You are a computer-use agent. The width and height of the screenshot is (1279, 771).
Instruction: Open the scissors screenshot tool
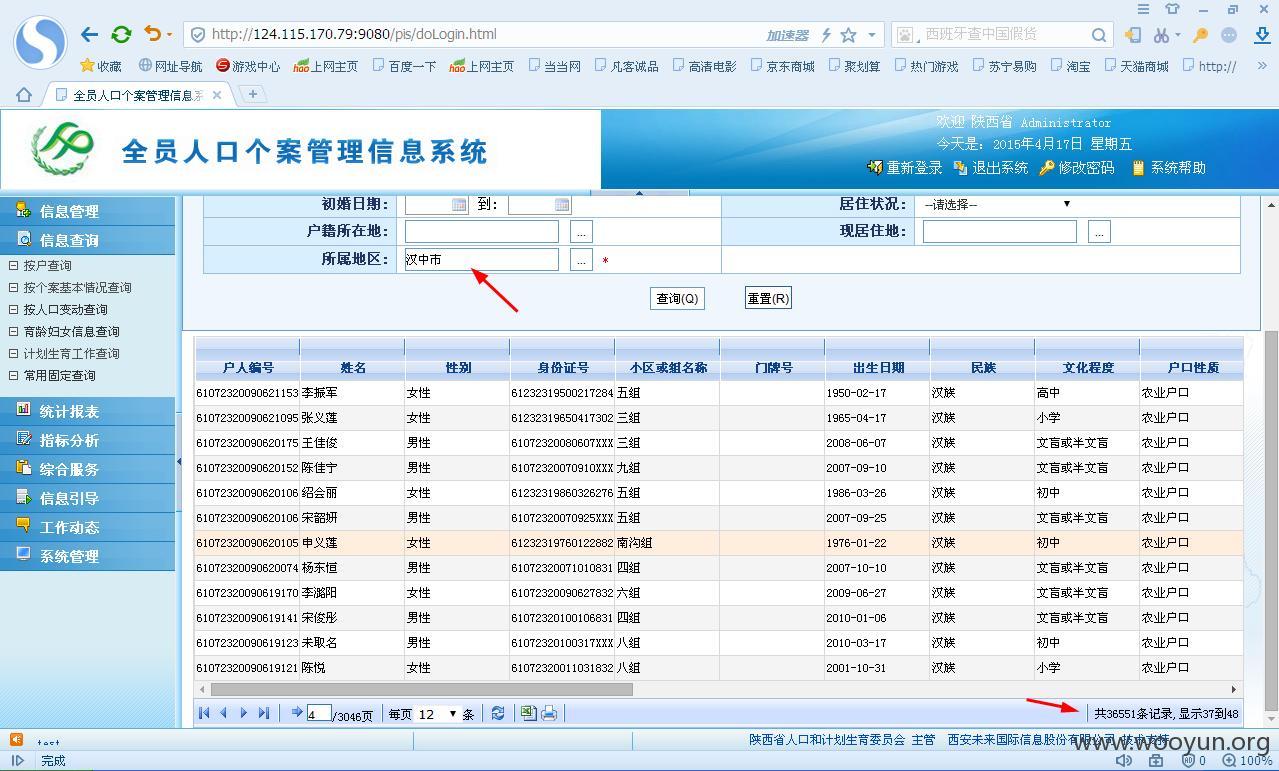click(1160, 35)
